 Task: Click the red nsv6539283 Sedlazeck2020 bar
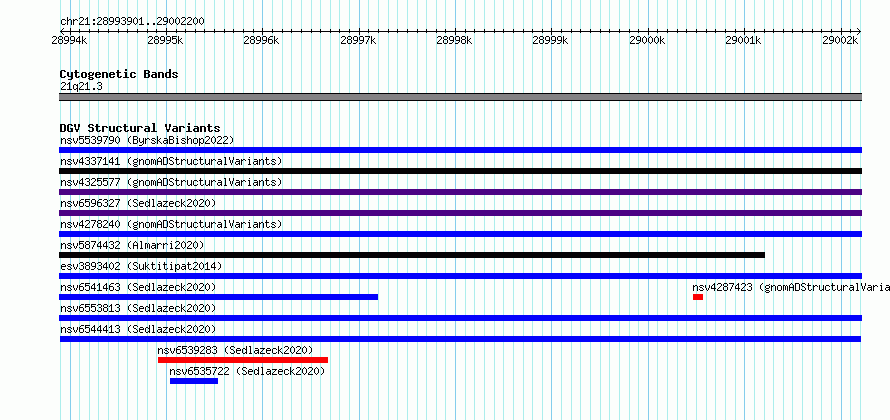[243, 360]
